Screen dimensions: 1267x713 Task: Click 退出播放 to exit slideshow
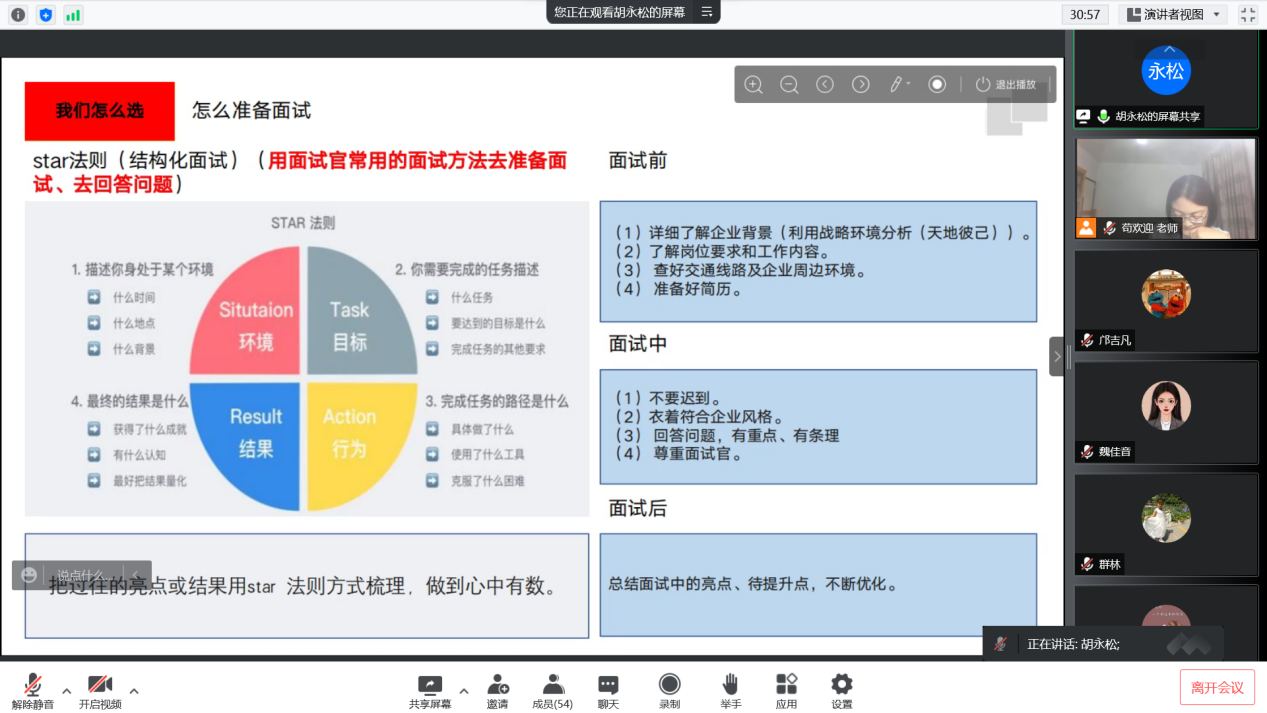pos(1006,85)
